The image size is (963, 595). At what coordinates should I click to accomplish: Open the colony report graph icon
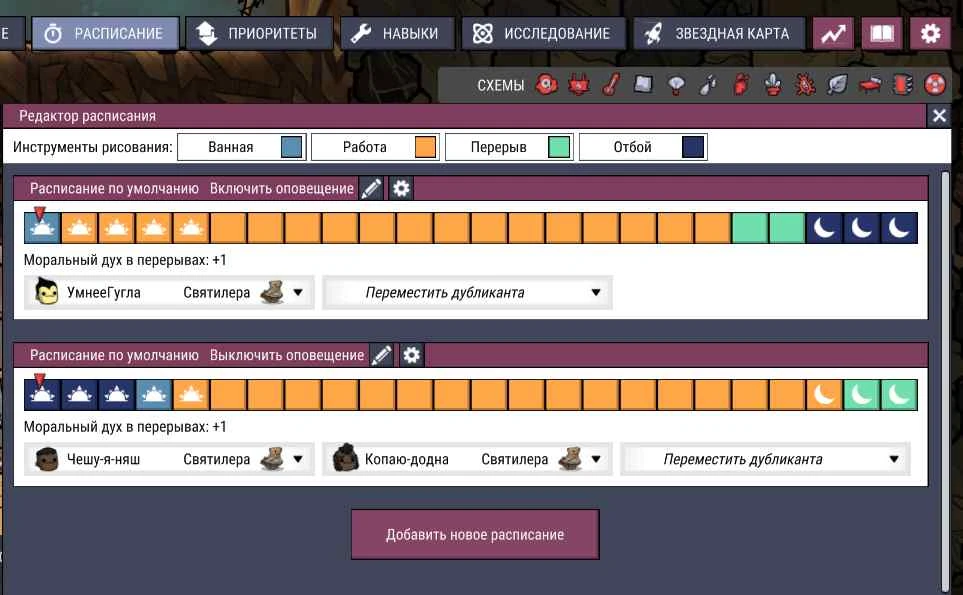[x=833, y=33]
